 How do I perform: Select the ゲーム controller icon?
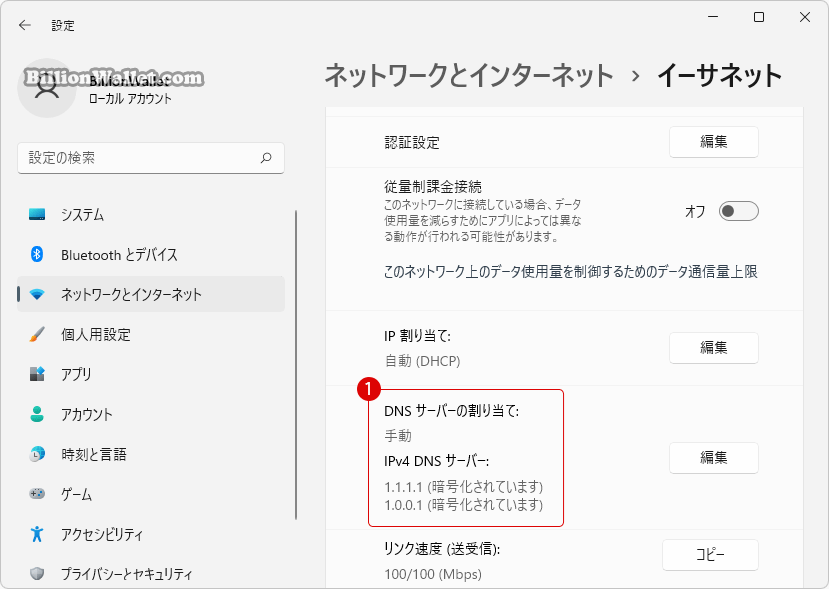pyautogui.click(x=37, y=494)
